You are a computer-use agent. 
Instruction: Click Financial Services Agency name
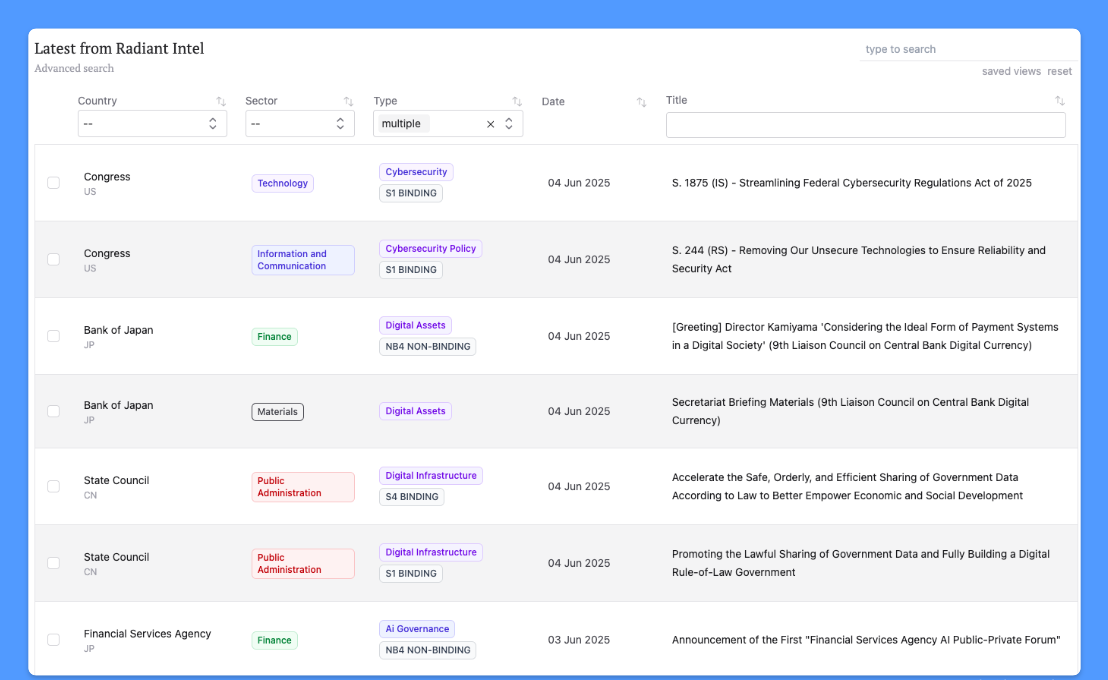tap(147, 634)
